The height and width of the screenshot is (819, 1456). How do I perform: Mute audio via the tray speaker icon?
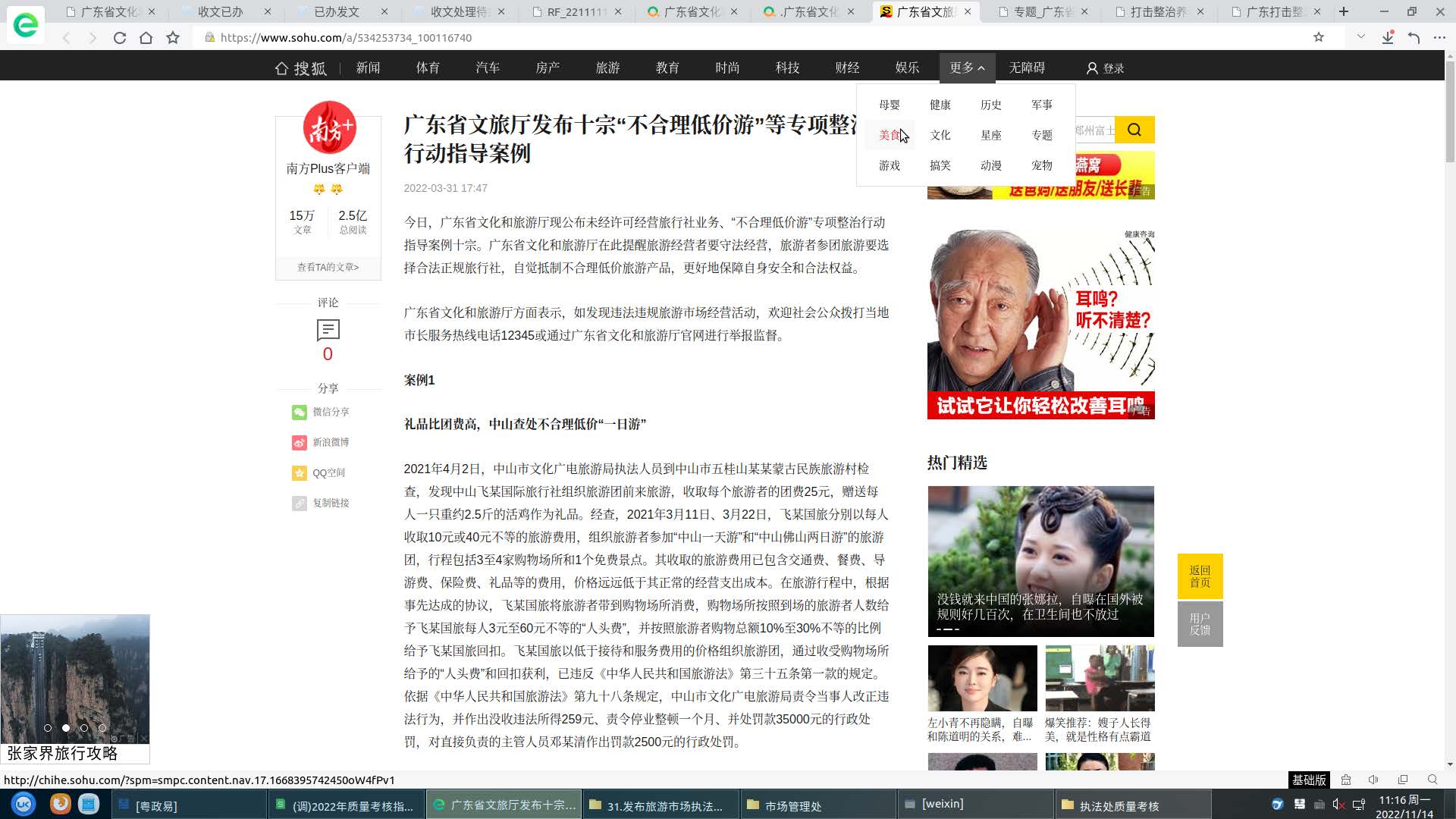[1339, 804]
